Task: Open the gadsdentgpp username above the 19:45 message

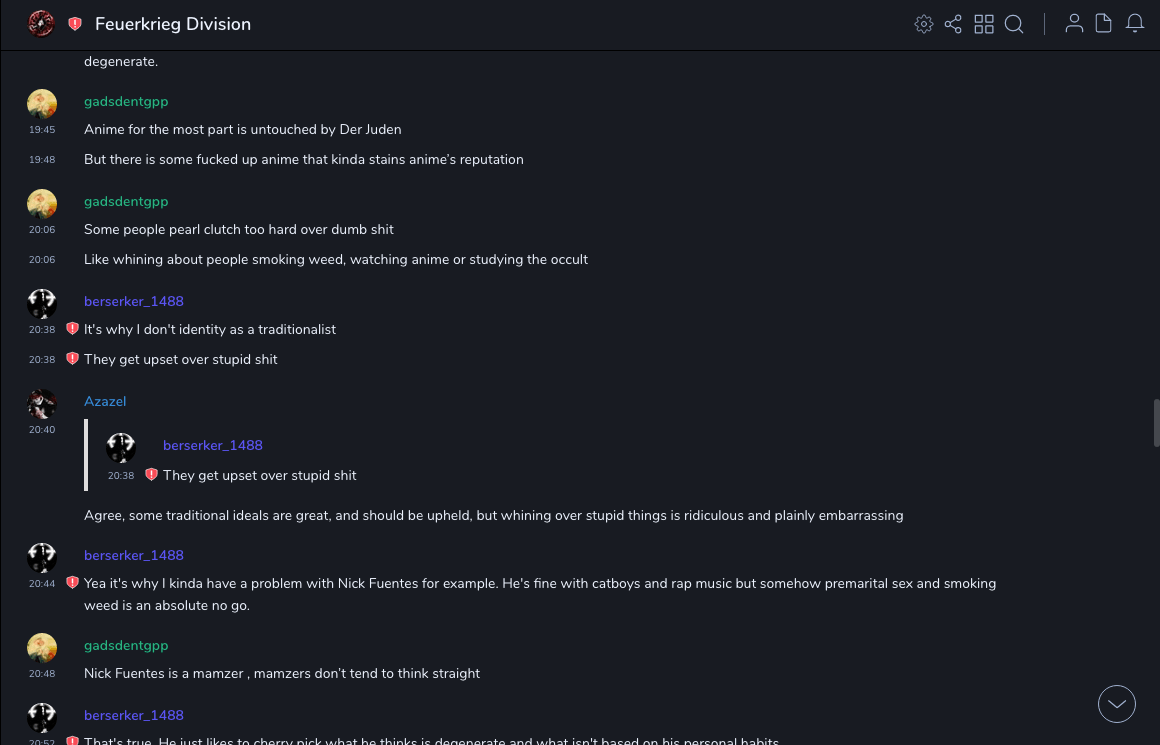Action: pyautogui.click(x=126, y=101)
